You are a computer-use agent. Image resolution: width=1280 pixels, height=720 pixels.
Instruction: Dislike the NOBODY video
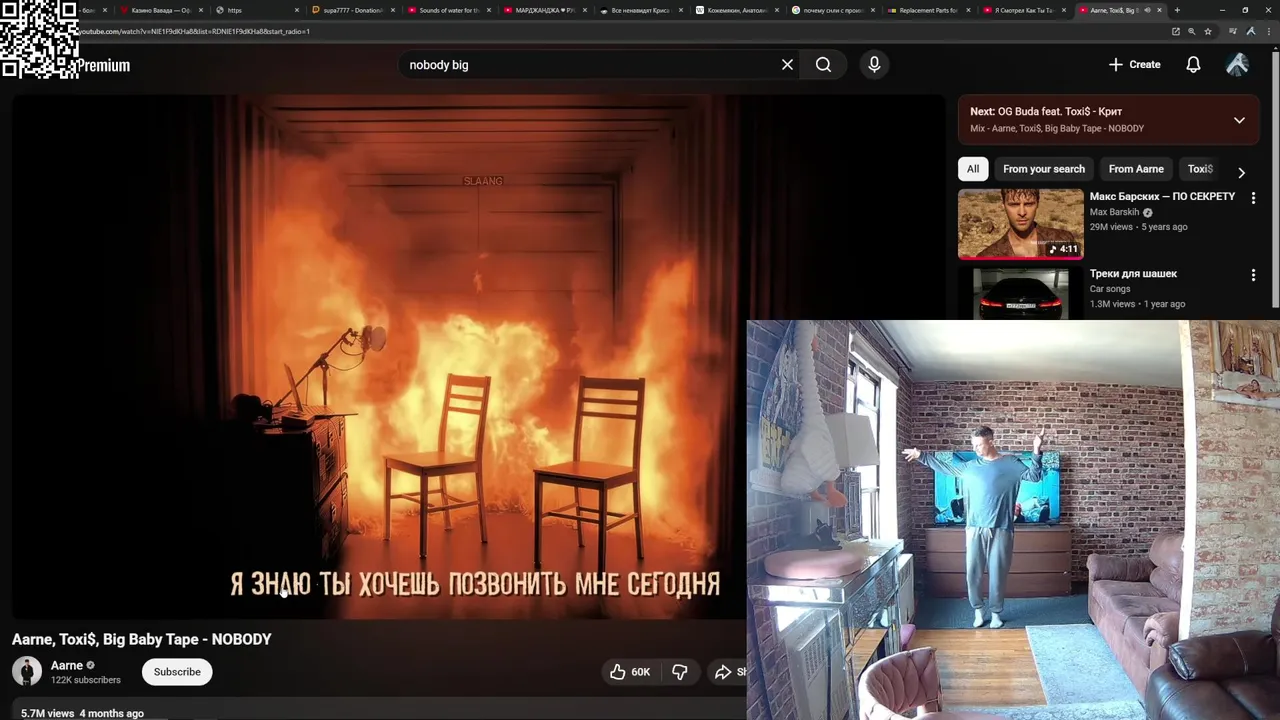(679, 672)
